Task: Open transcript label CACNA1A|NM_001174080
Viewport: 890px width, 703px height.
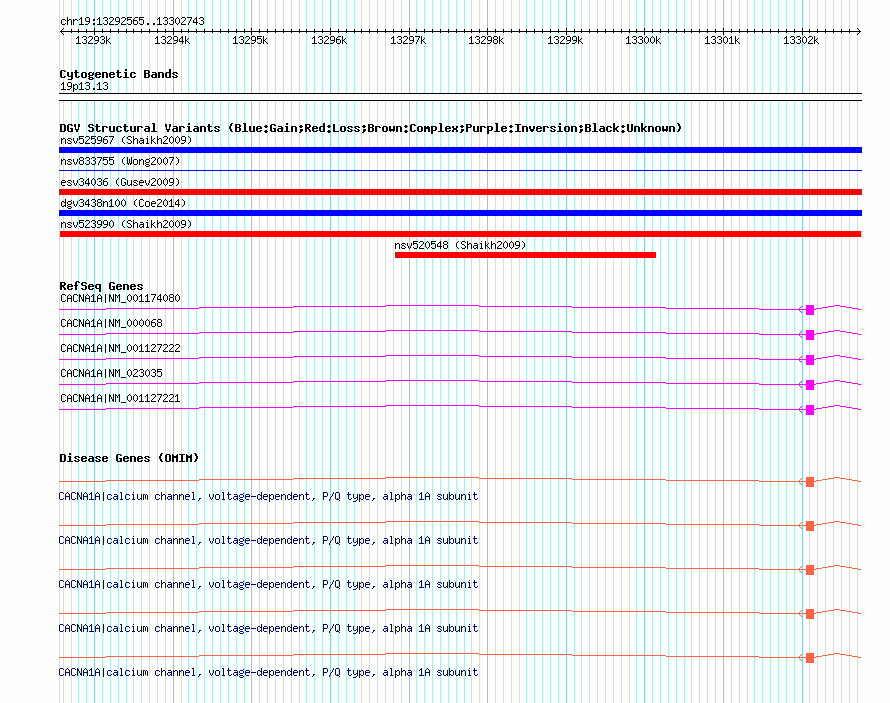Action: click(x=120, y=298)
